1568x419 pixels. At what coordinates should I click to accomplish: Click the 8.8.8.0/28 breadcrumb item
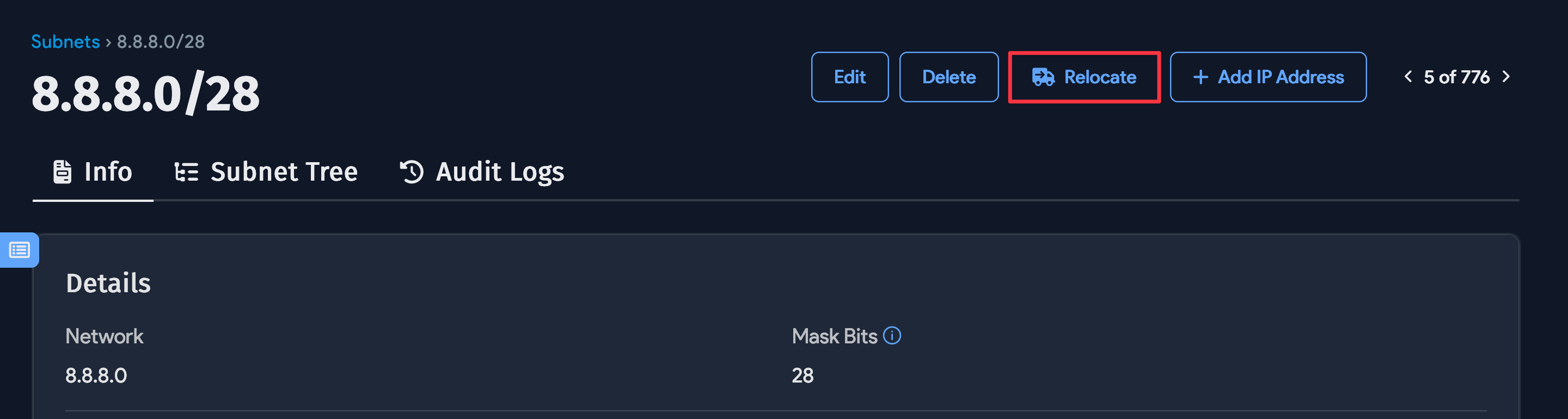(x=161, y=41)
